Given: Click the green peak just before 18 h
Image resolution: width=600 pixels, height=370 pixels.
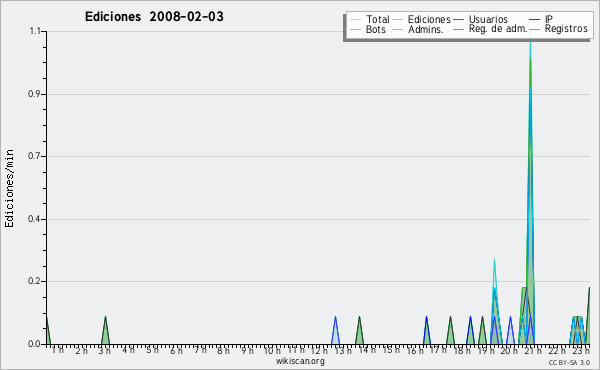Looking at the screenshot, I should pos(450,331).
